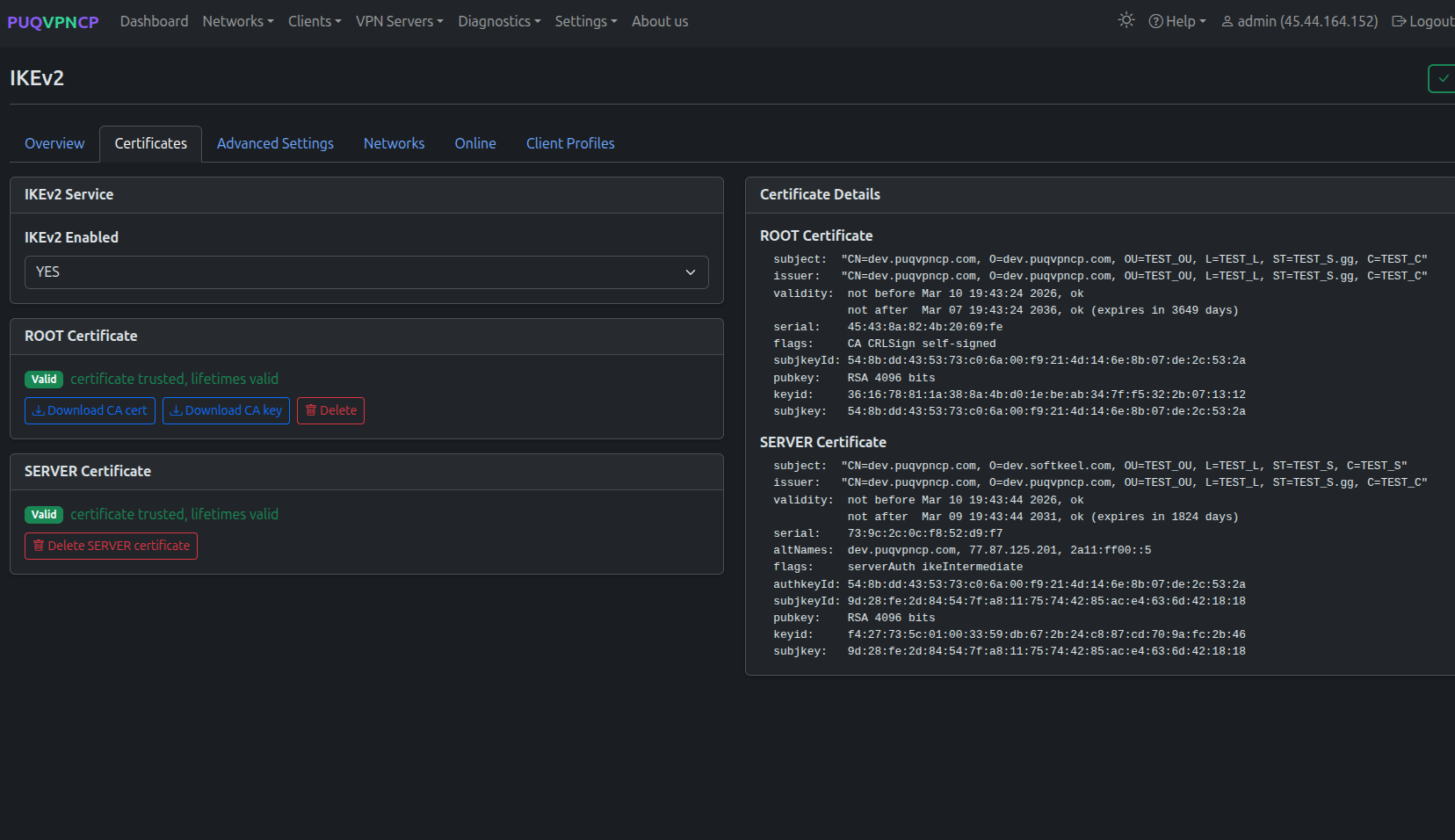Open the Client Profiles tab
The image size is (1455, 840).
coord(570,143)
